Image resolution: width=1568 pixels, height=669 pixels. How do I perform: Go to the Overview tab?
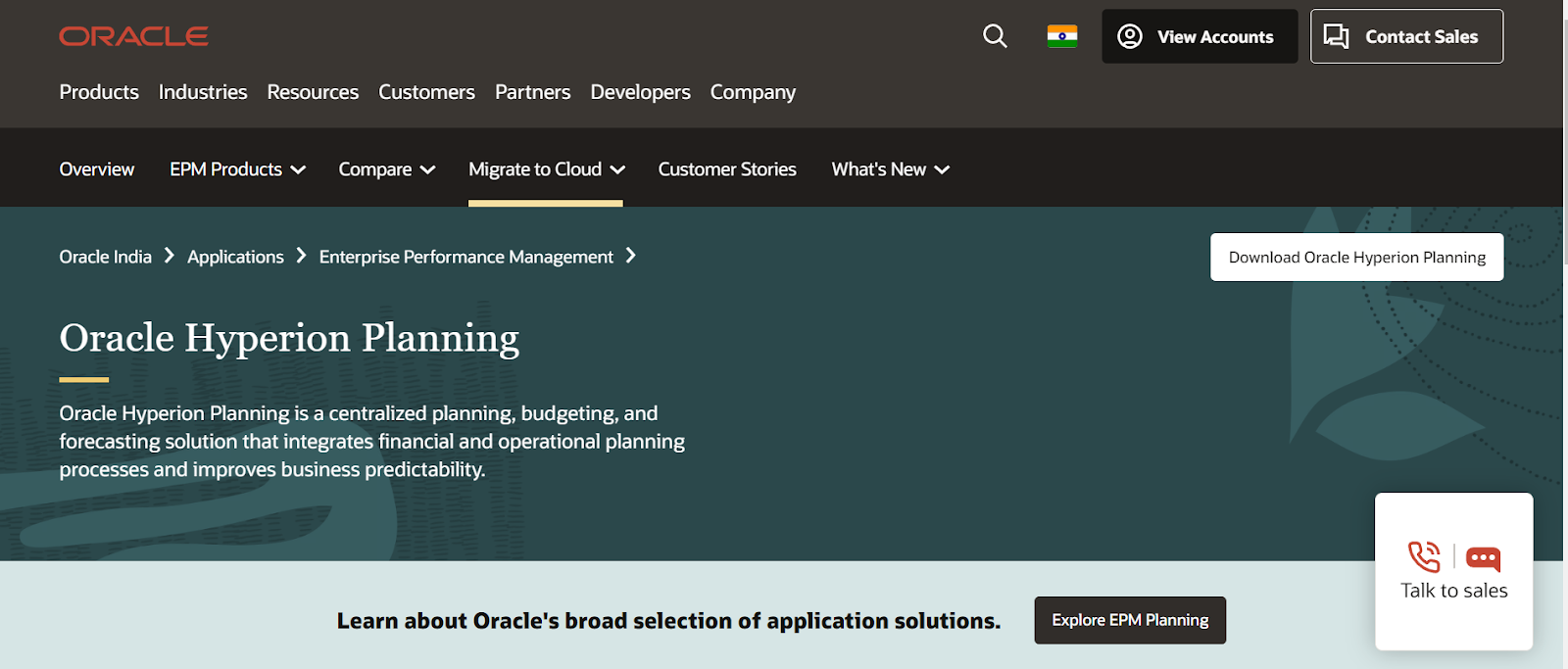[x=97, y=169]
